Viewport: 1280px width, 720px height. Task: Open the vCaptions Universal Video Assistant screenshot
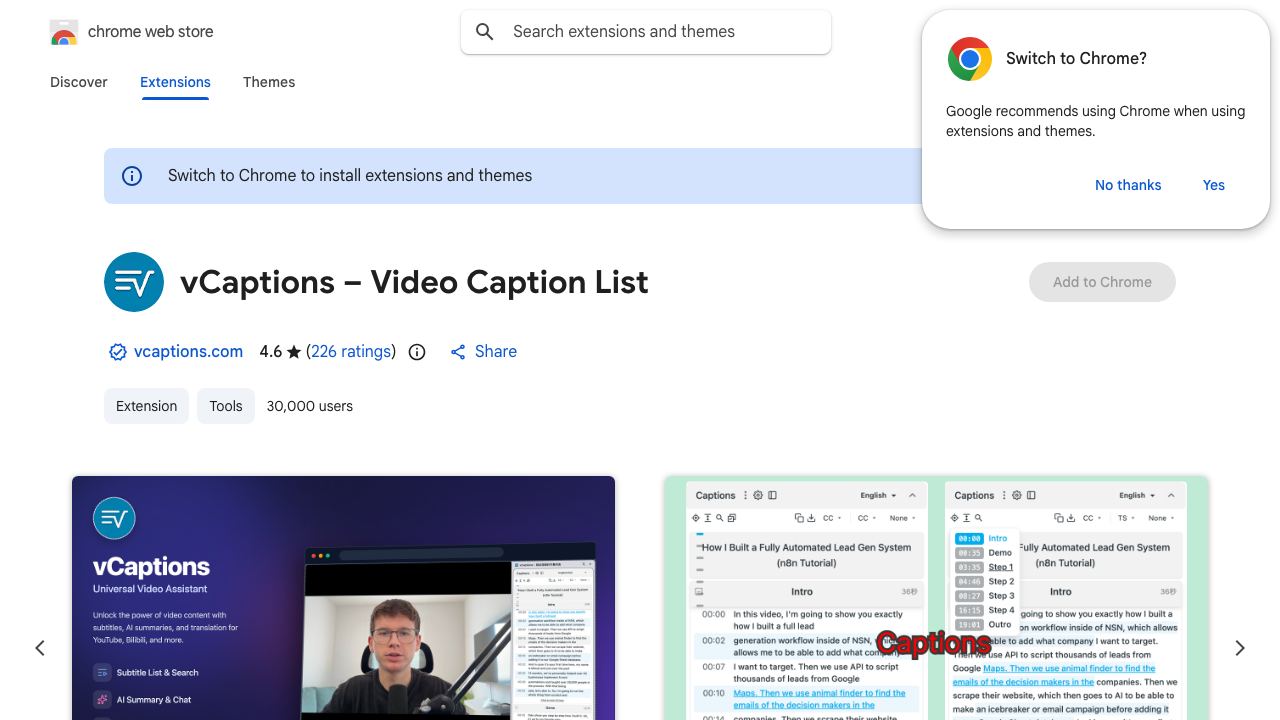tap(343, 598)
